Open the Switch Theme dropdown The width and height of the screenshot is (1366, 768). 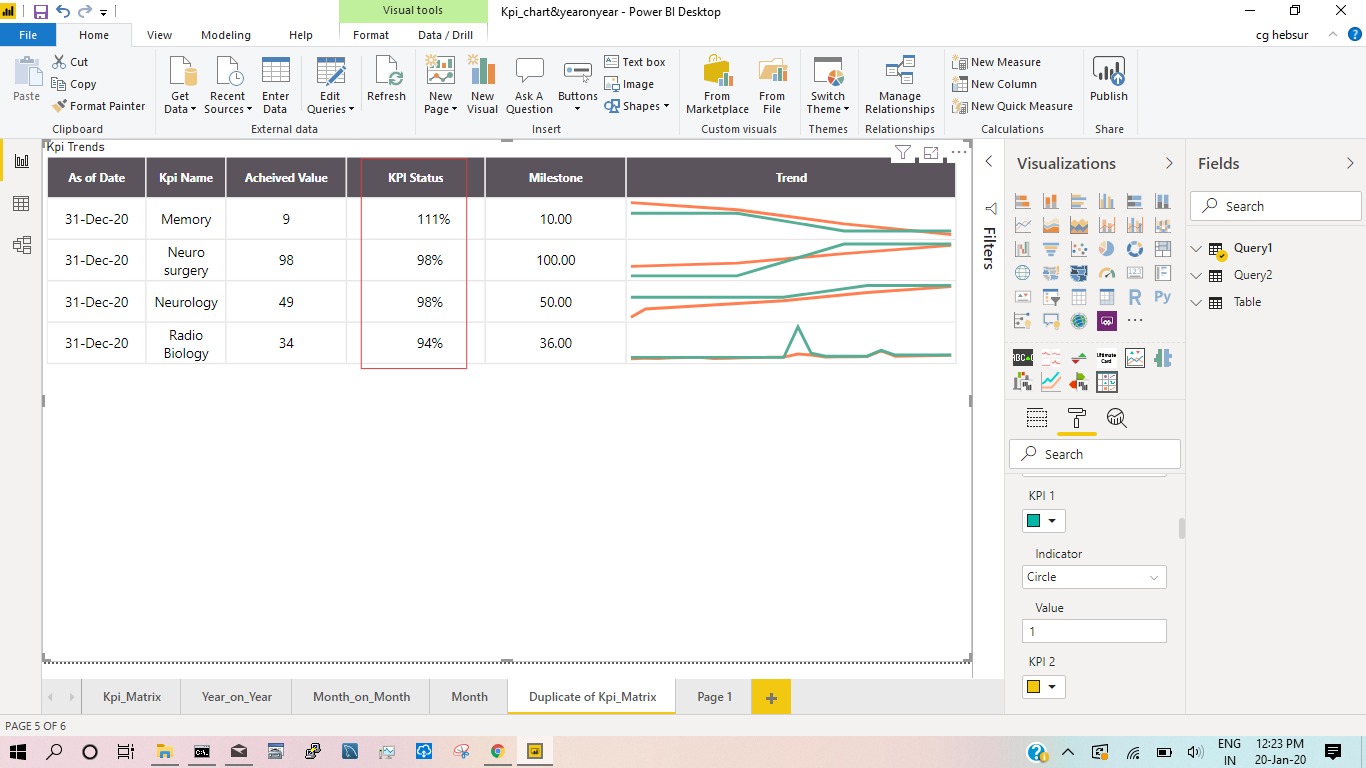click(828, 84)
